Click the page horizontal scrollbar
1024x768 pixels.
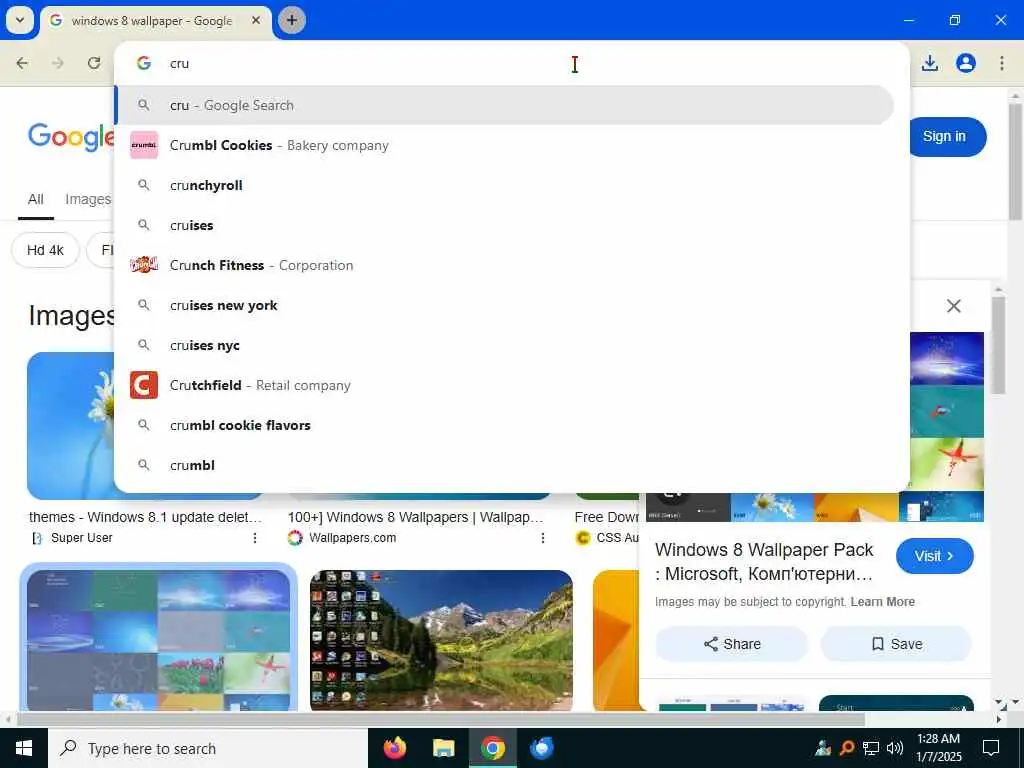click(x=441, y=720)
